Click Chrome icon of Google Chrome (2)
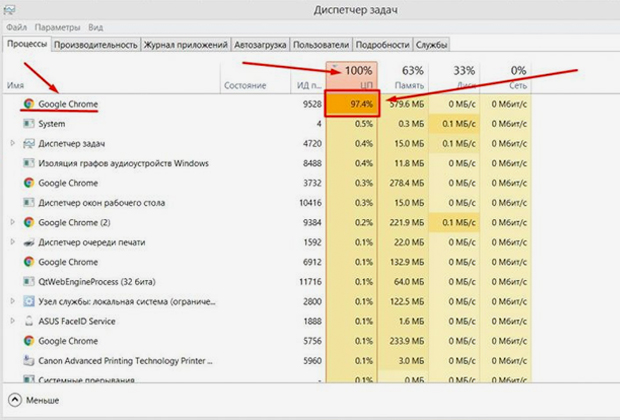 (x=28, y=222)
